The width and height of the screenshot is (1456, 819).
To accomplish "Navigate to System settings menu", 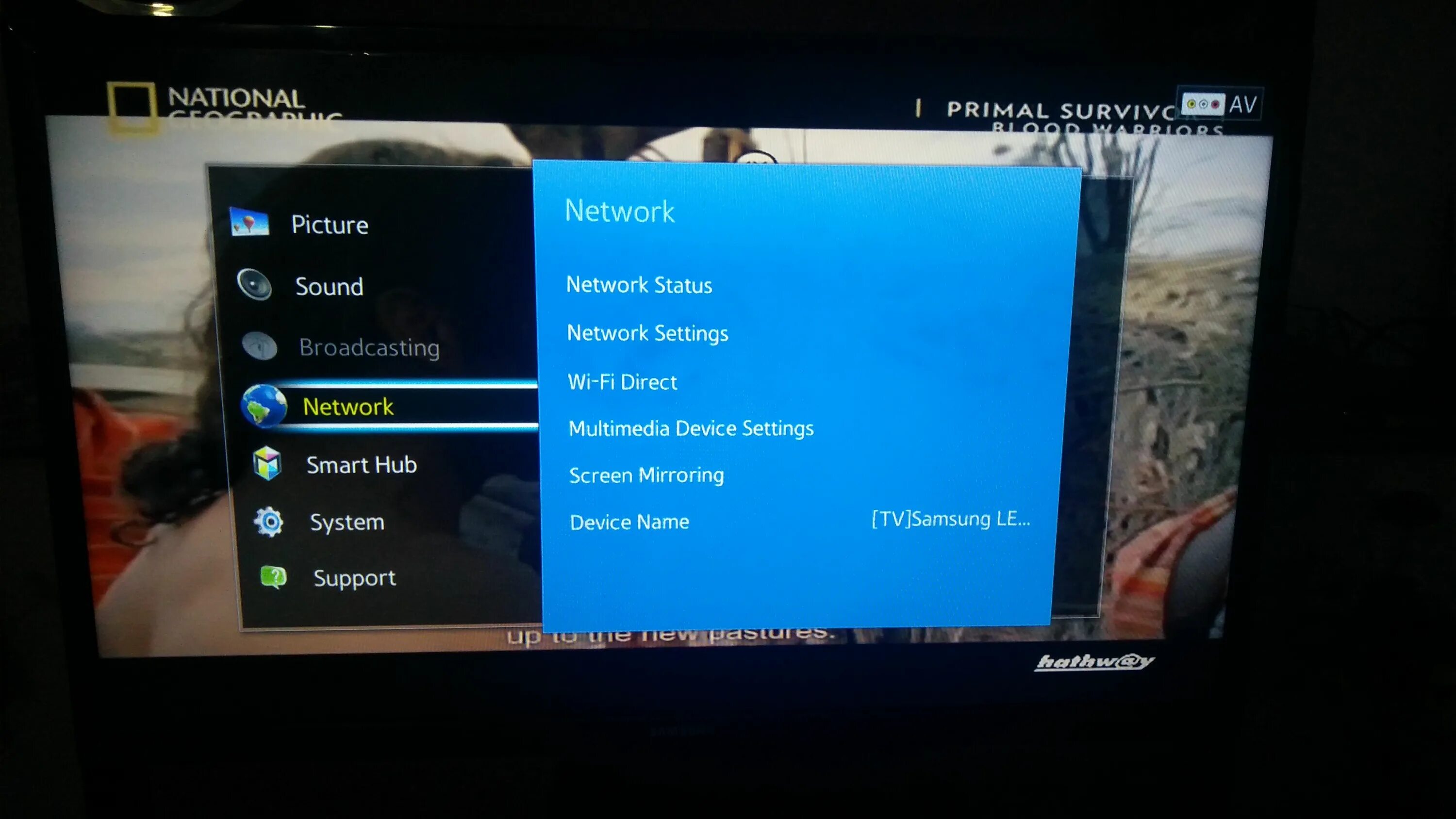I will pyautogui.click(x=346, y=522).
